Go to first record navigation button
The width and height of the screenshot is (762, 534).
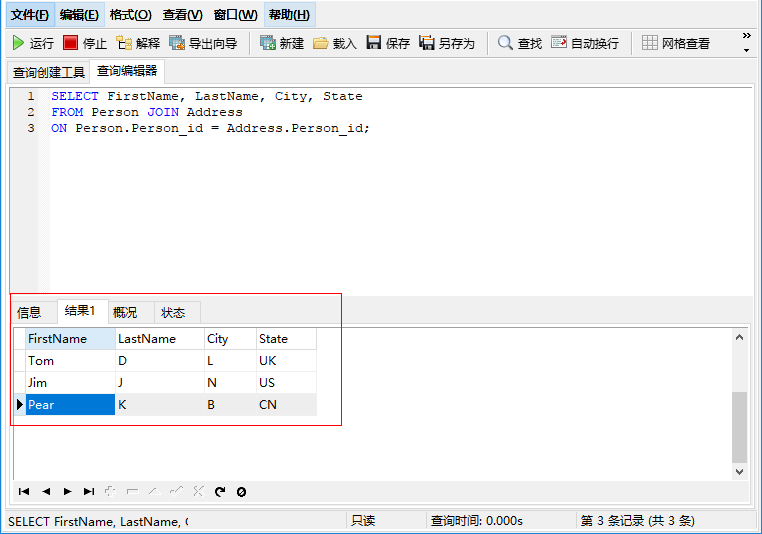24,492
